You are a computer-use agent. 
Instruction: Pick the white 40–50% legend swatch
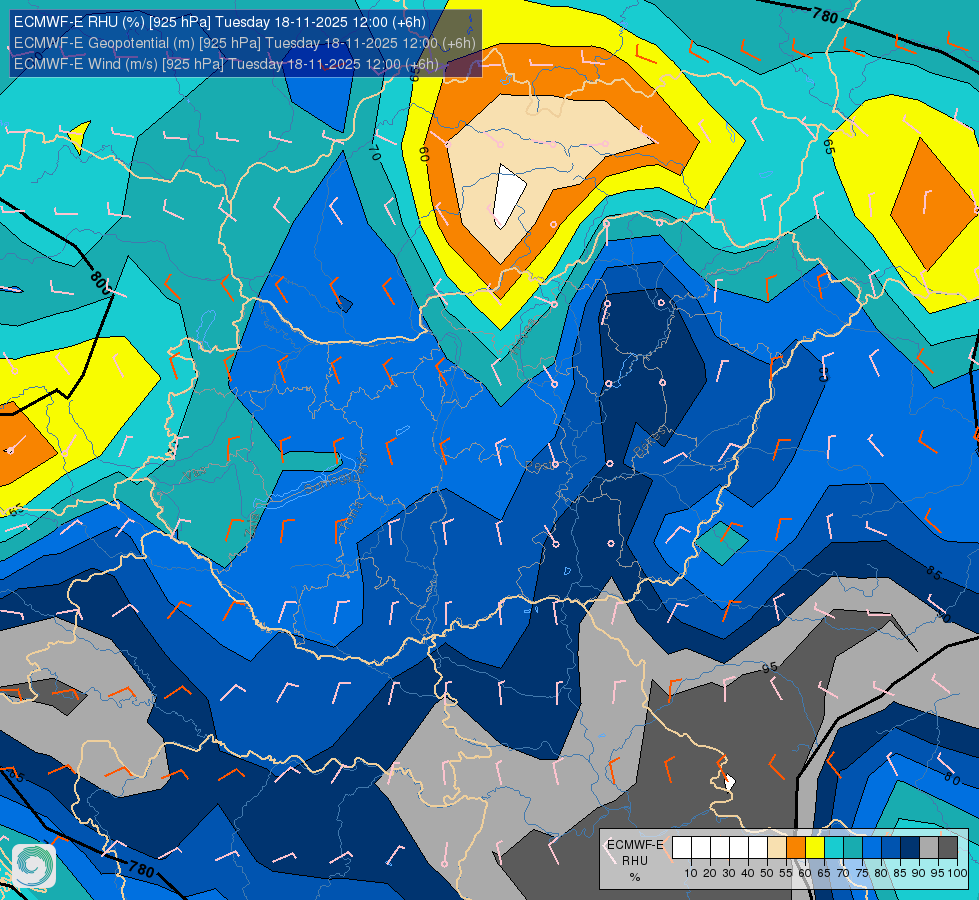click(757, 847)
